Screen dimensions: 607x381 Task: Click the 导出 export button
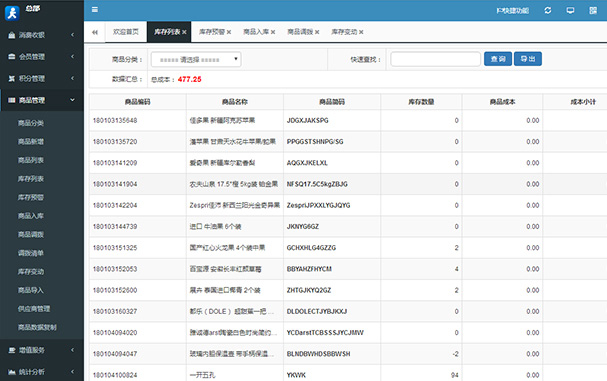[x=528, y=59]
